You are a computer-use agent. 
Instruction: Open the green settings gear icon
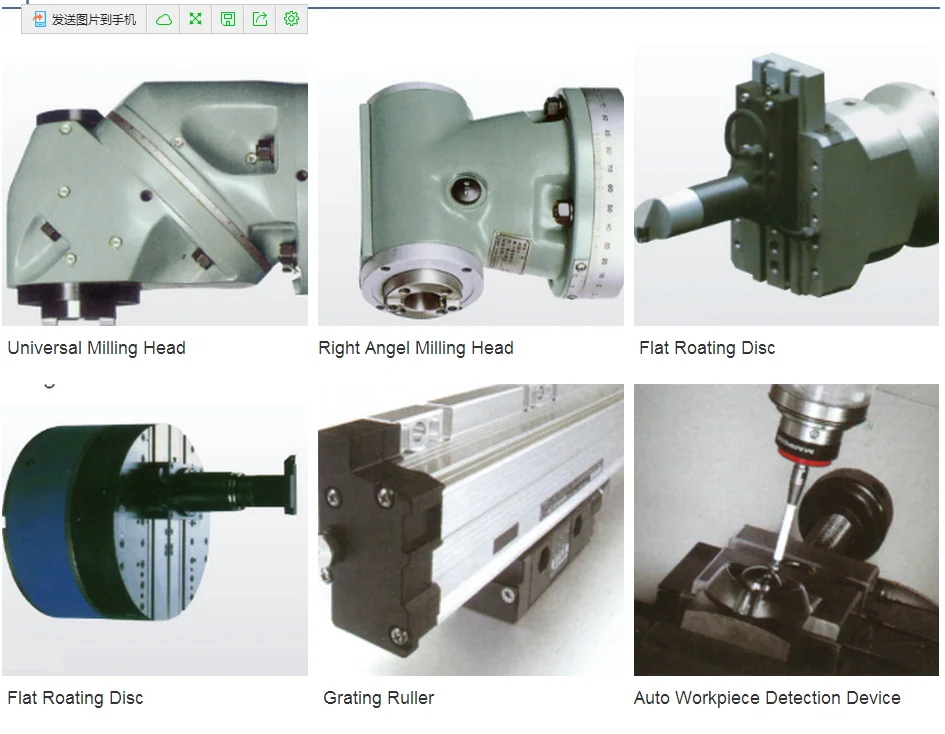291,19
